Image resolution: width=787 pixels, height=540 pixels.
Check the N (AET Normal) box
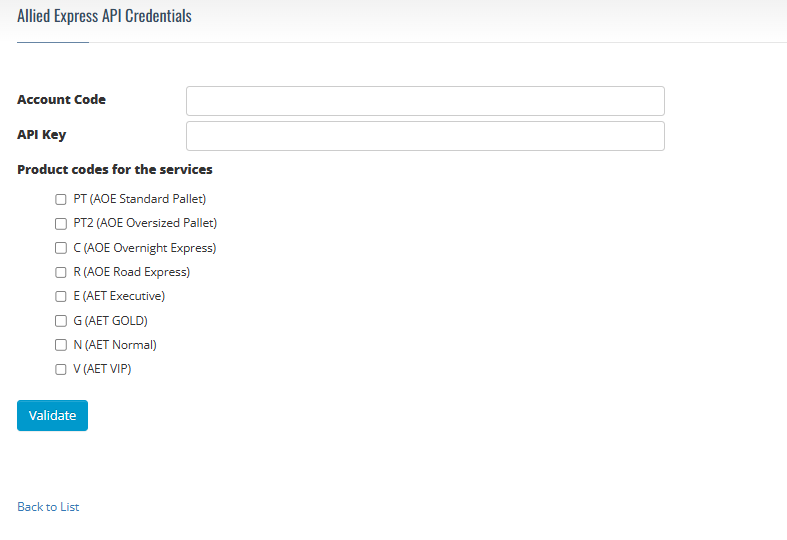61,345
